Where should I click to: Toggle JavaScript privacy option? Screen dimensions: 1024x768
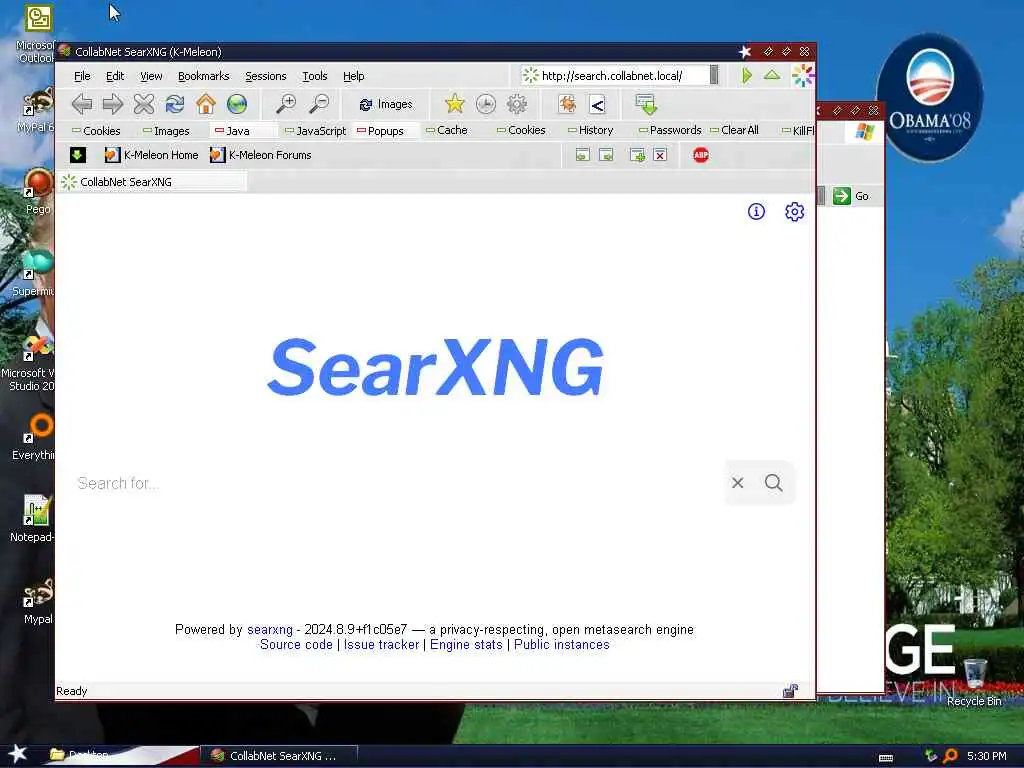pos(315,131)
